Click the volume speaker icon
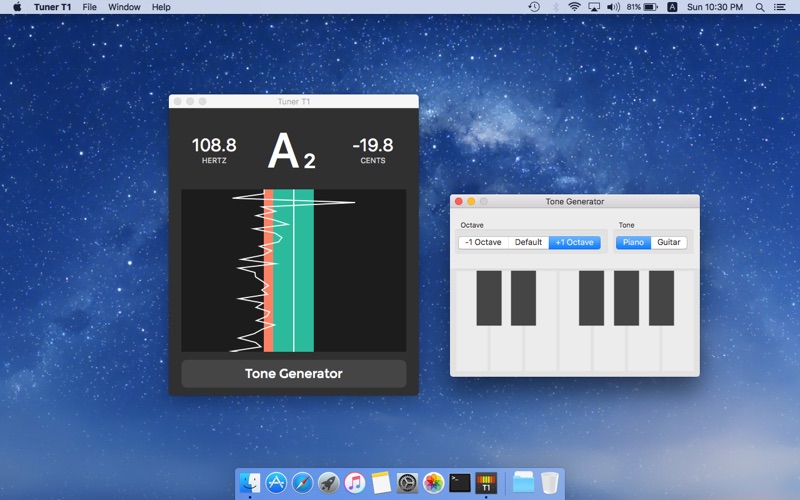 [x=613, y=7]
